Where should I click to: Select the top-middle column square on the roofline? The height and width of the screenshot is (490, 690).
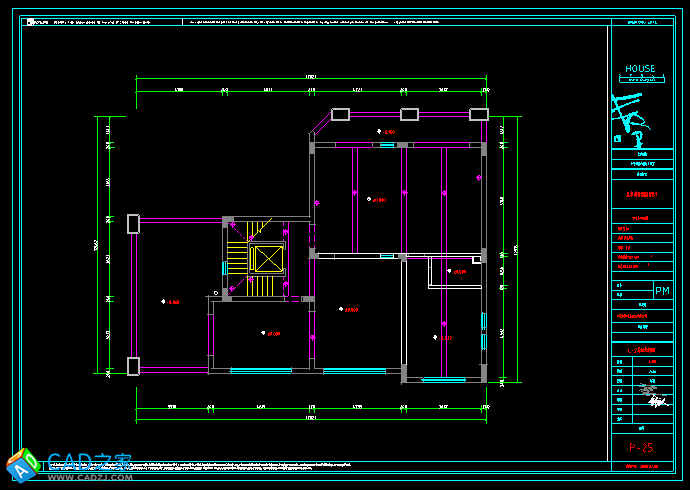(409, 114)
